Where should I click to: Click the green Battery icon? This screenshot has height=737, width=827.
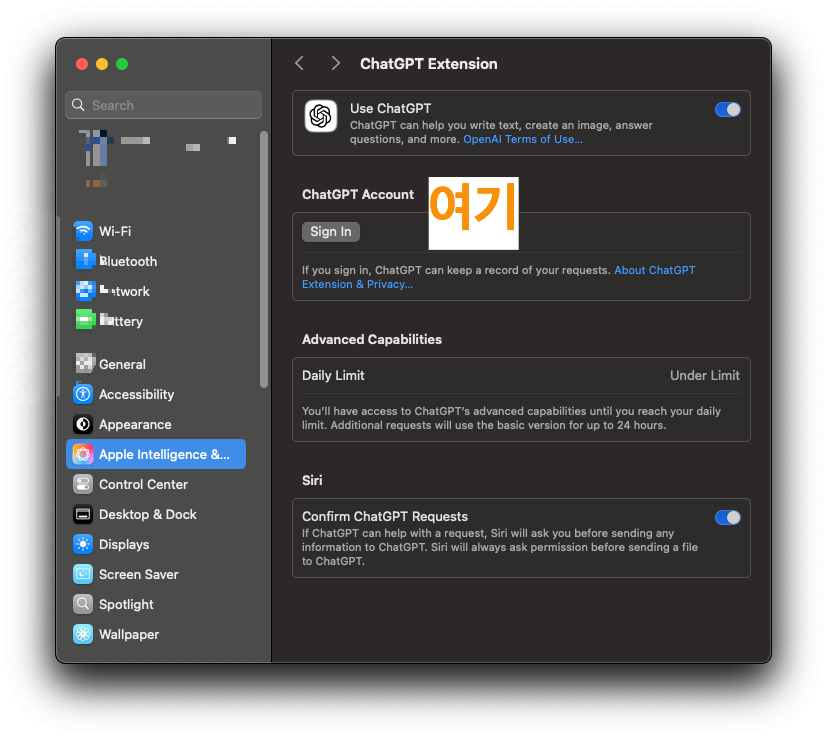[84, 320]
